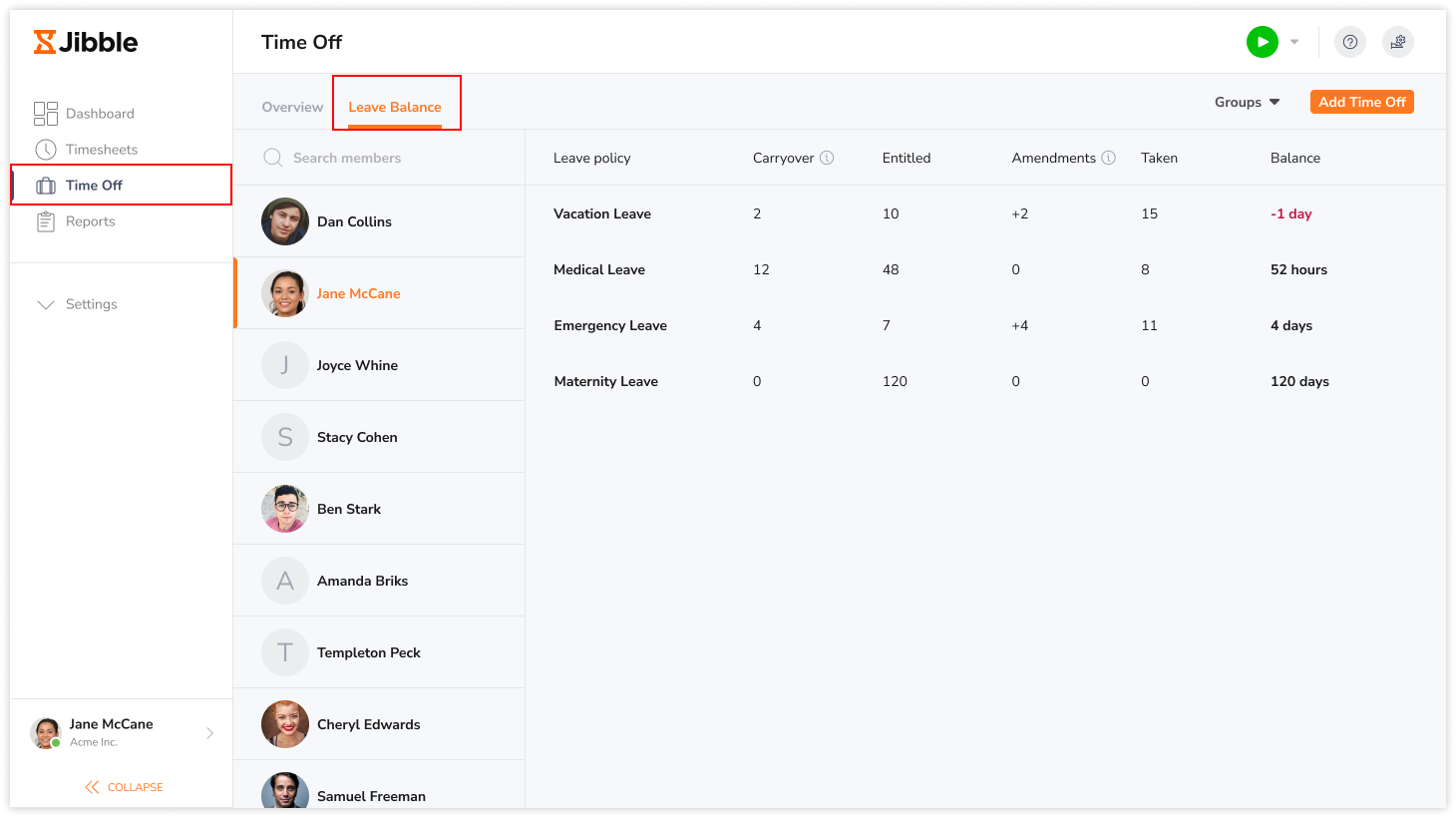Click the search members magnifier icon
Screen dimensions: 1456x818
[x=271, y=157]
